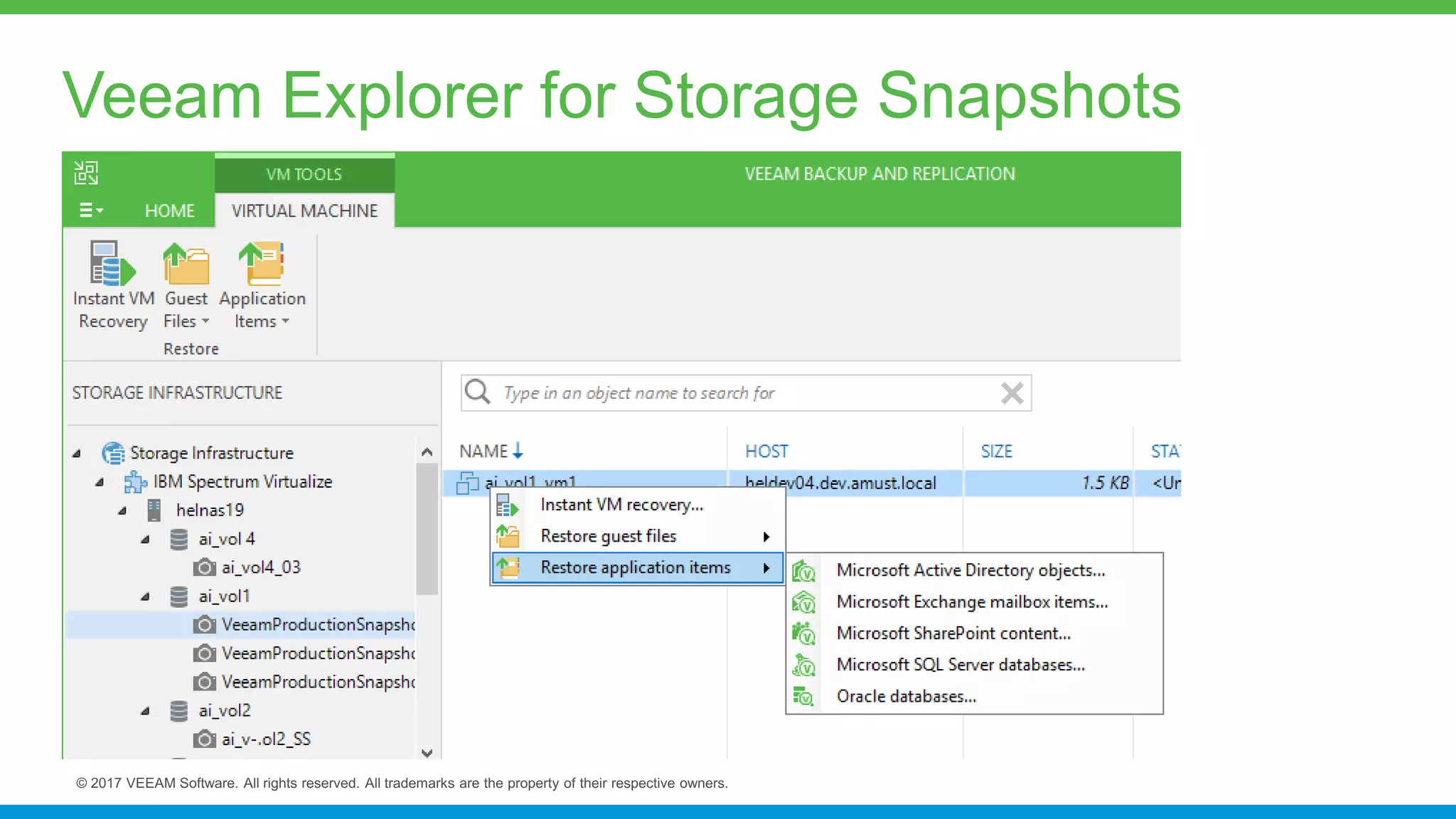Image resolution: width=1456 pixels, height=819 pixels.
Task: Select Microsoft Active Directory objects...
Action: point(974,571)
